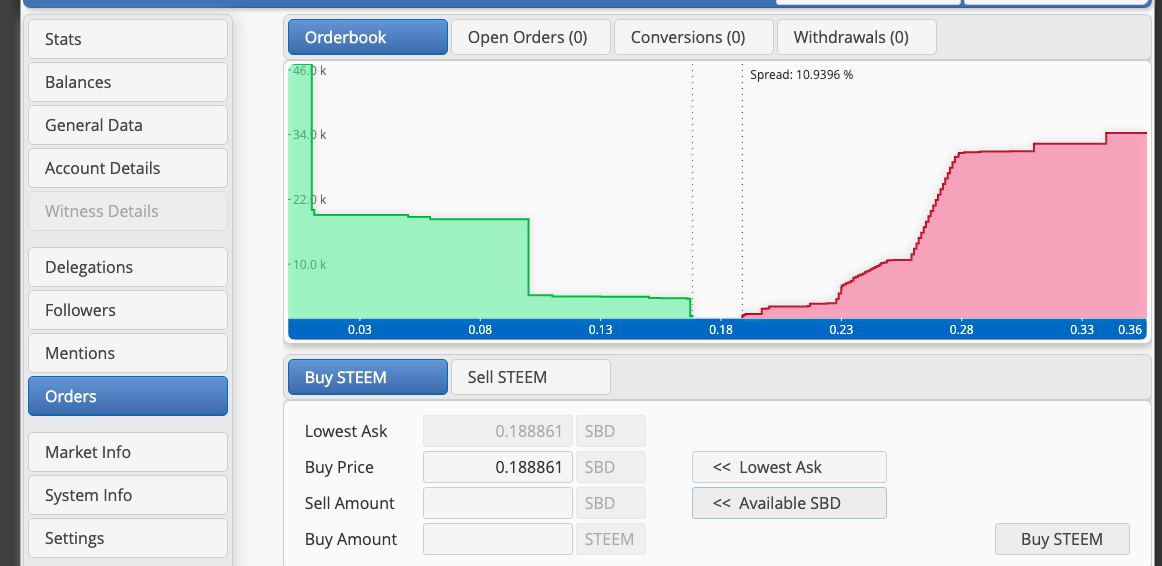
Task: Switch to the Orderbook tab
Action: [x=368, y=37]
